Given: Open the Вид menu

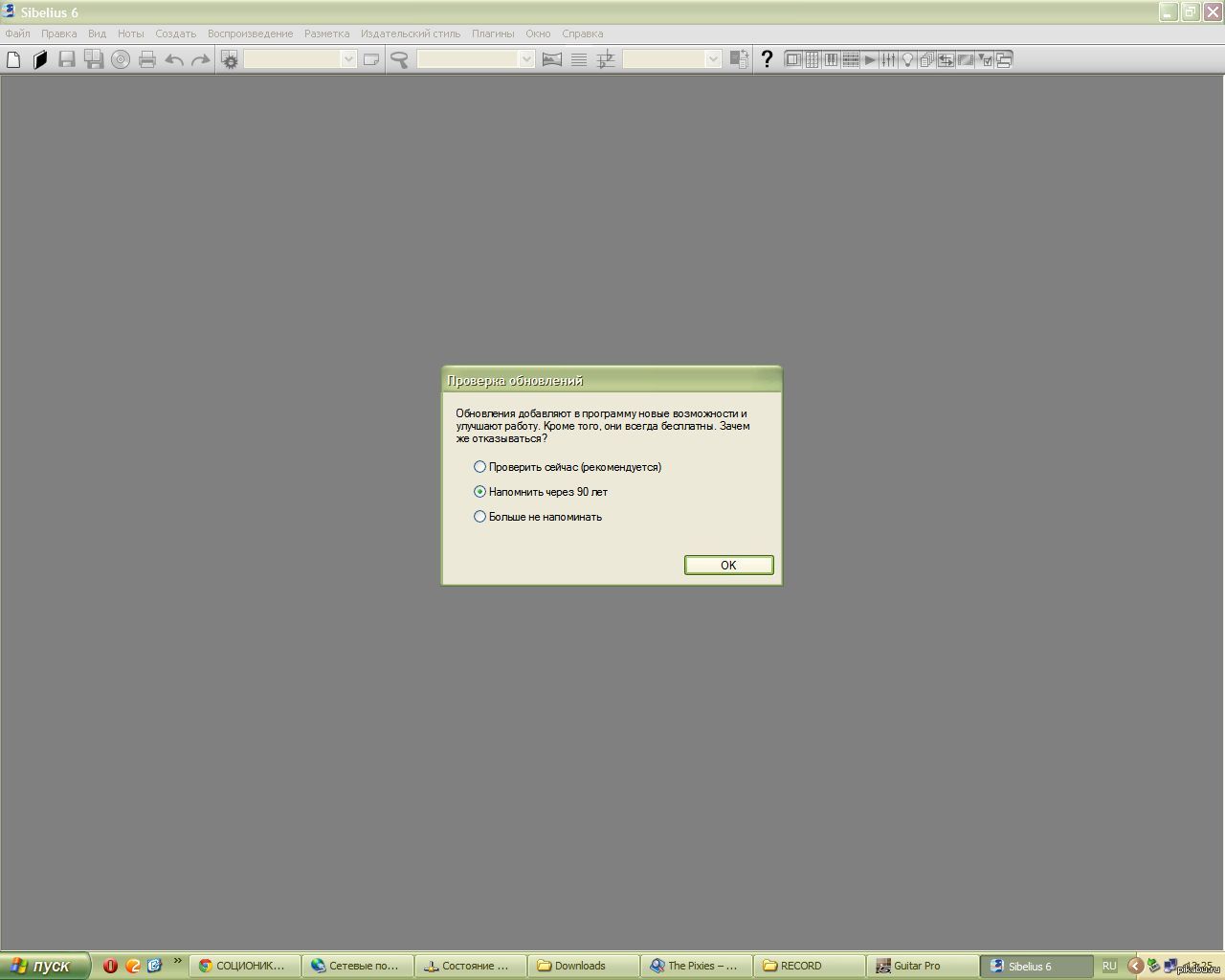Looking at the screenshot, I should (x=98, y=33).
